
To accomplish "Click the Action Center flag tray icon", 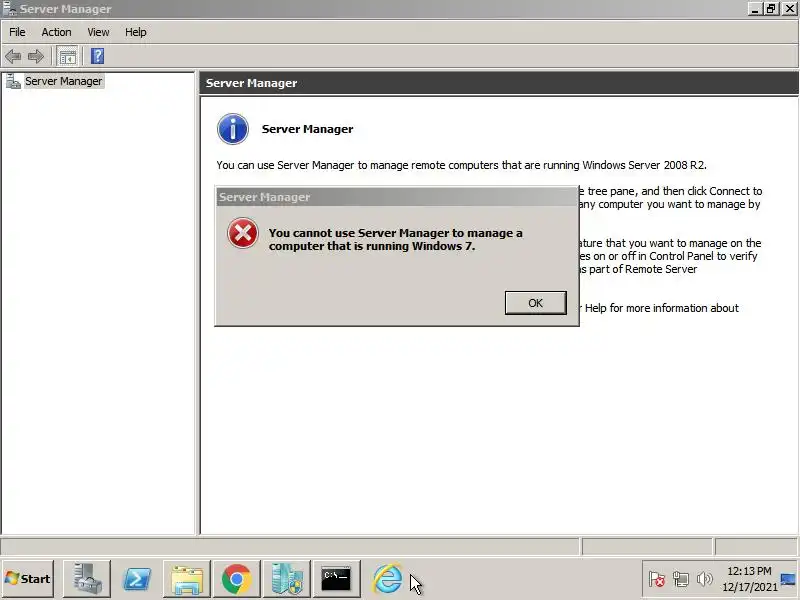I will click(x=657, y=579).
